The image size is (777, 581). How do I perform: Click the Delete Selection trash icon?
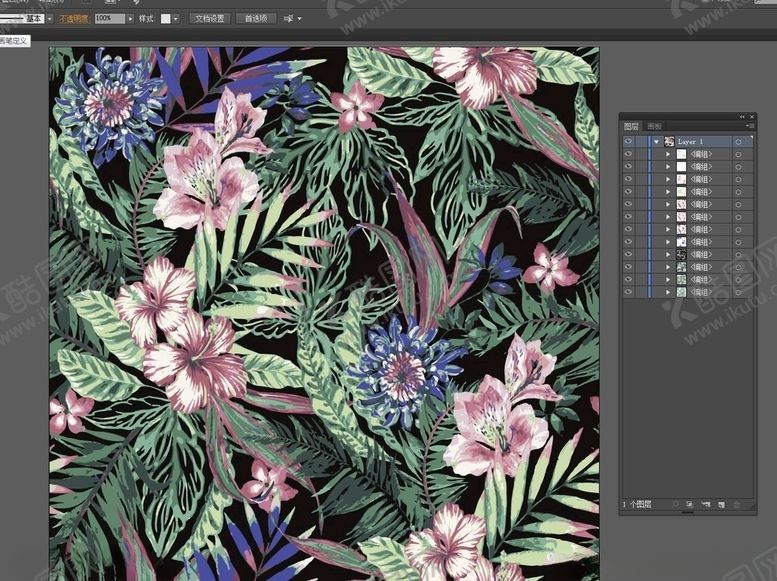pos(737,504)
